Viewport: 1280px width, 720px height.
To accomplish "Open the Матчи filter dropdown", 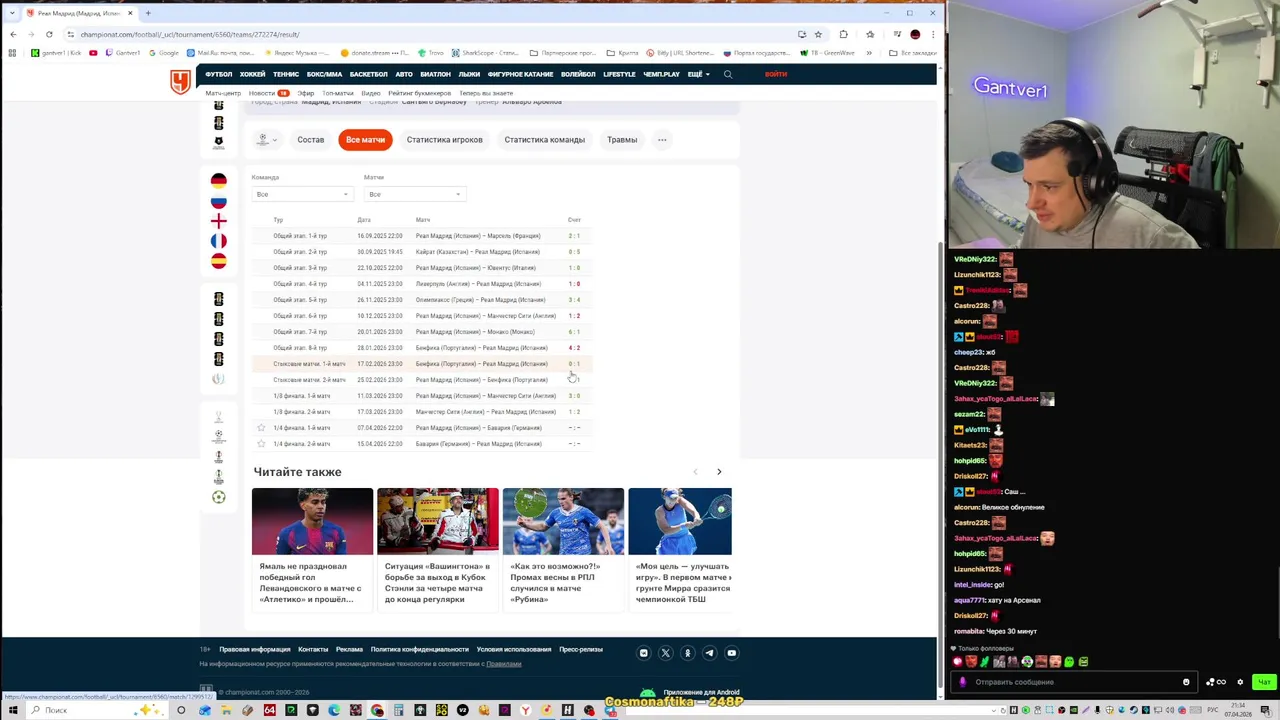I will tap(414, 194).
